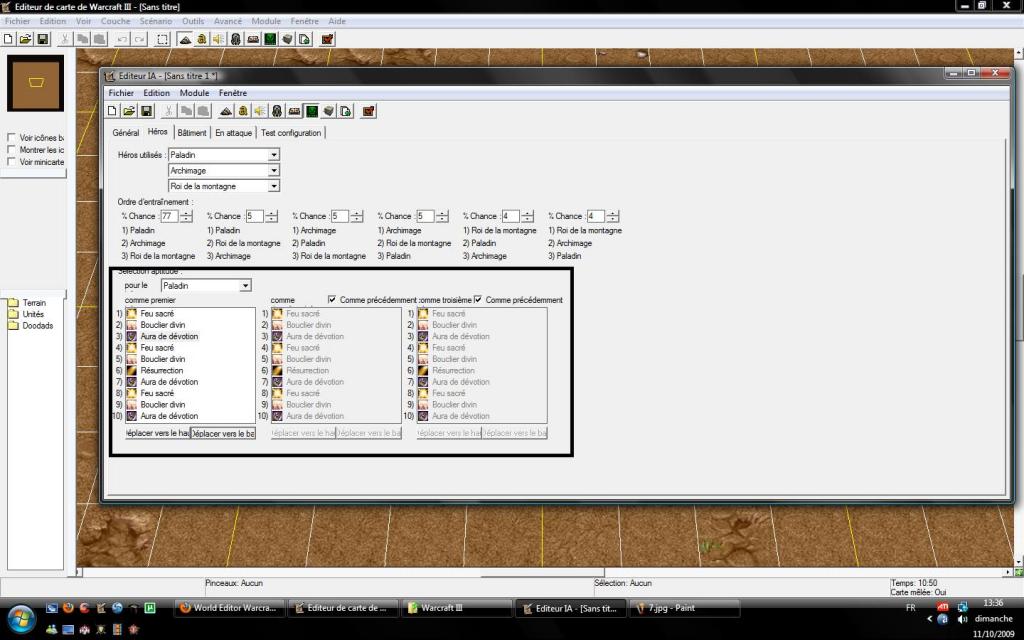Open Object Manager from main toolbar
Screen dimensions: 1024x640
287,39
